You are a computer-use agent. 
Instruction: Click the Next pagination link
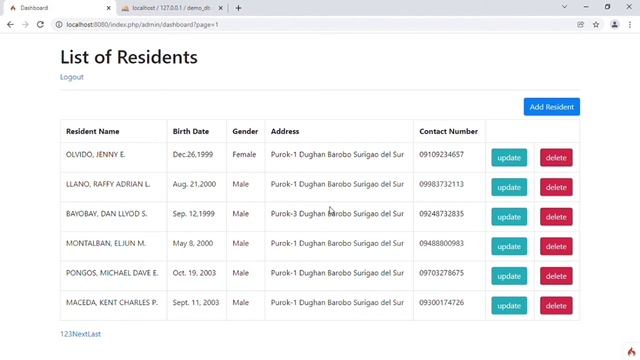pos(80,334)
